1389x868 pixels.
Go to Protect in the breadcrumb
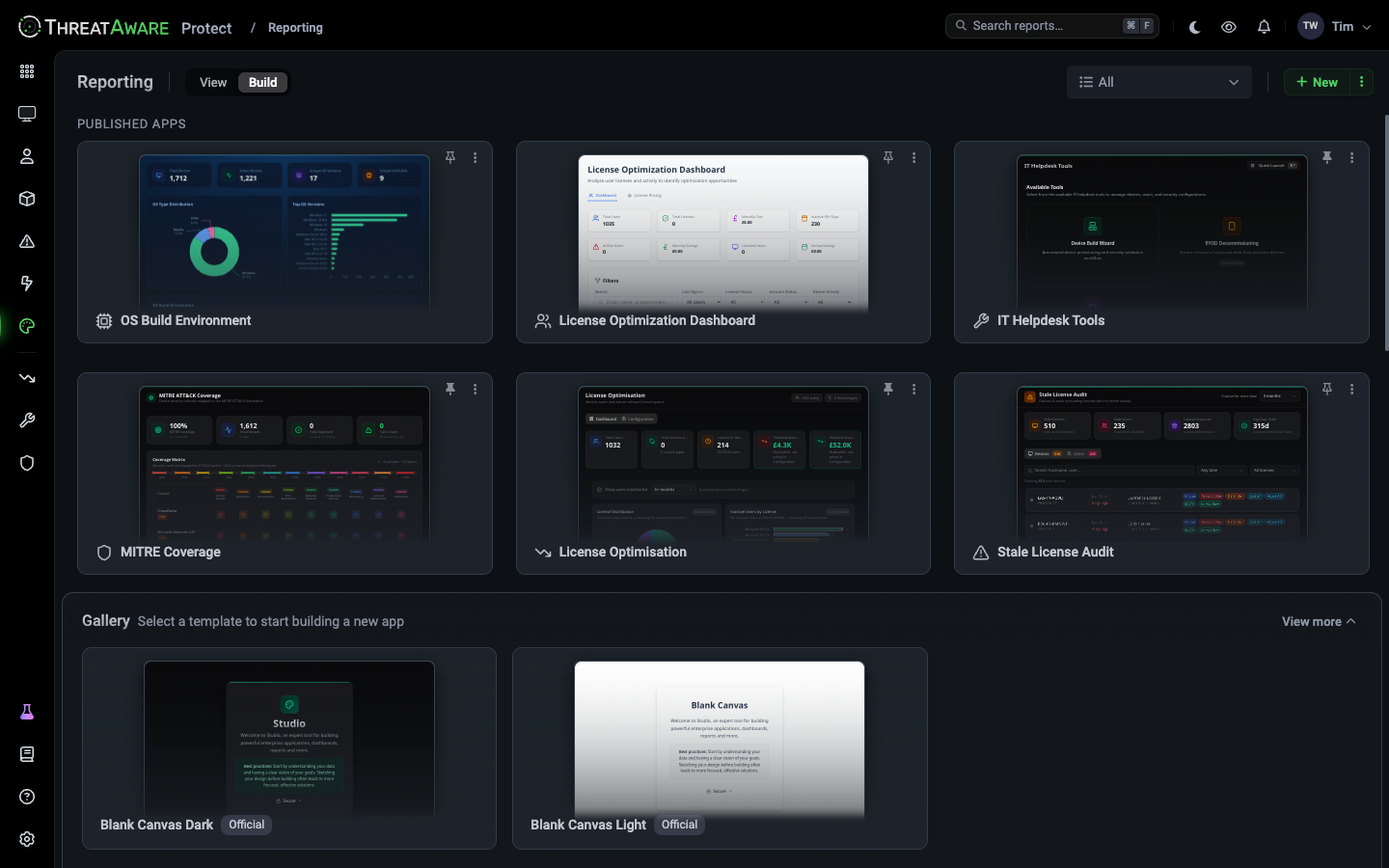(206, 28)
